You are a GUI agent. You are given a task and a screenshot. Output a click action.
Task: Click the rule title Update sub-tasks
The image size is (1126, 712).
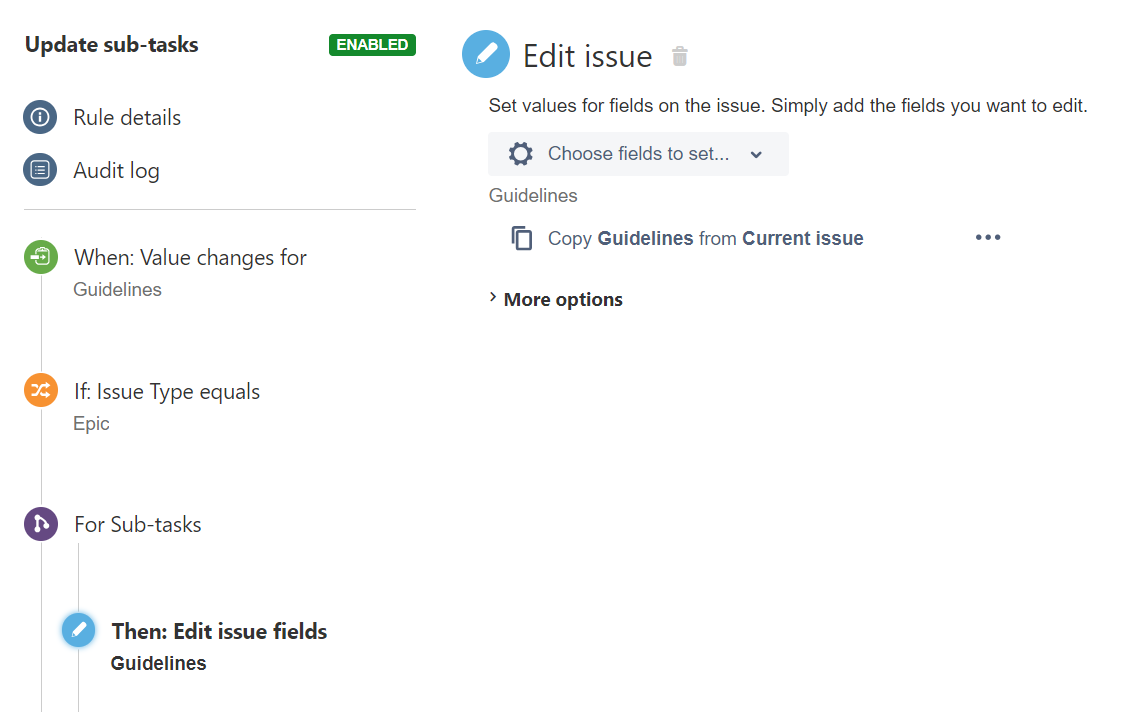[110, 44]
